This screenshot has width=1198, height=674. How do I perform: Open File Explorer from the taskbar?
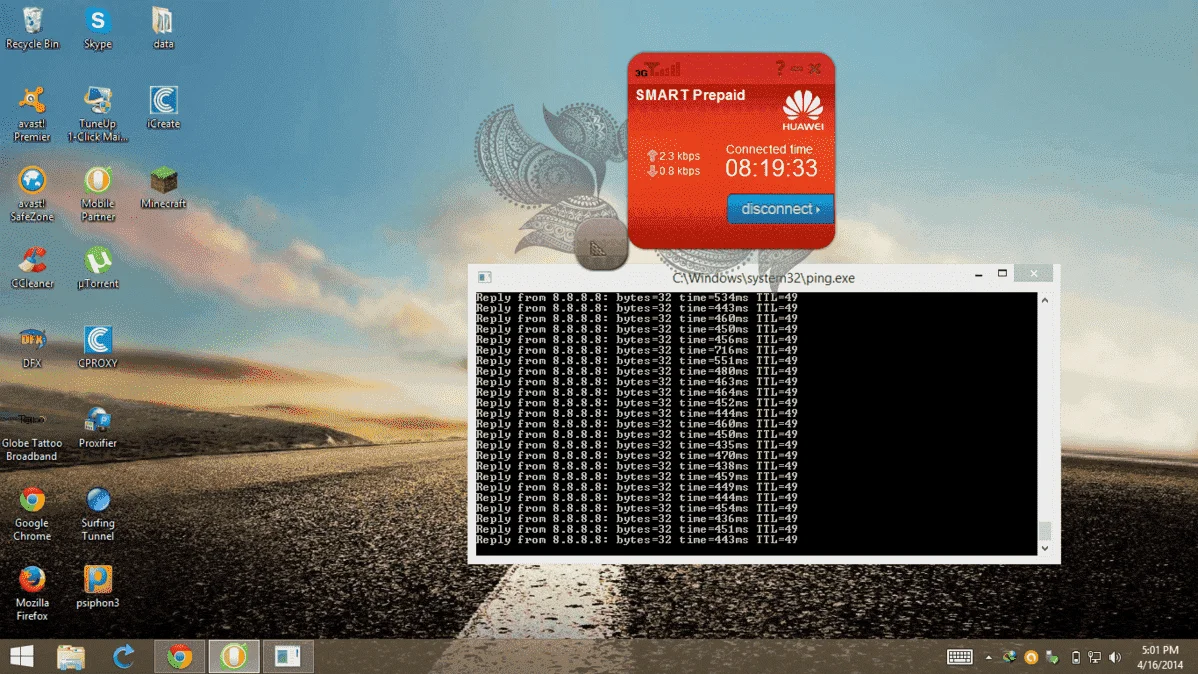point(70,656)
